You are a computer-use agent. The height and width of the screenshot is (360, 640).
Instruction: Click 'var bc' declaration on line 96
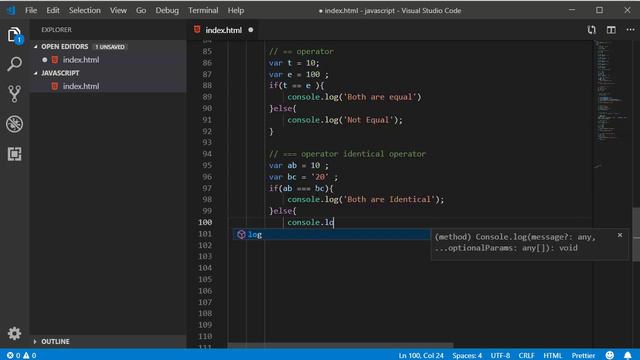[x=282, y=177]
